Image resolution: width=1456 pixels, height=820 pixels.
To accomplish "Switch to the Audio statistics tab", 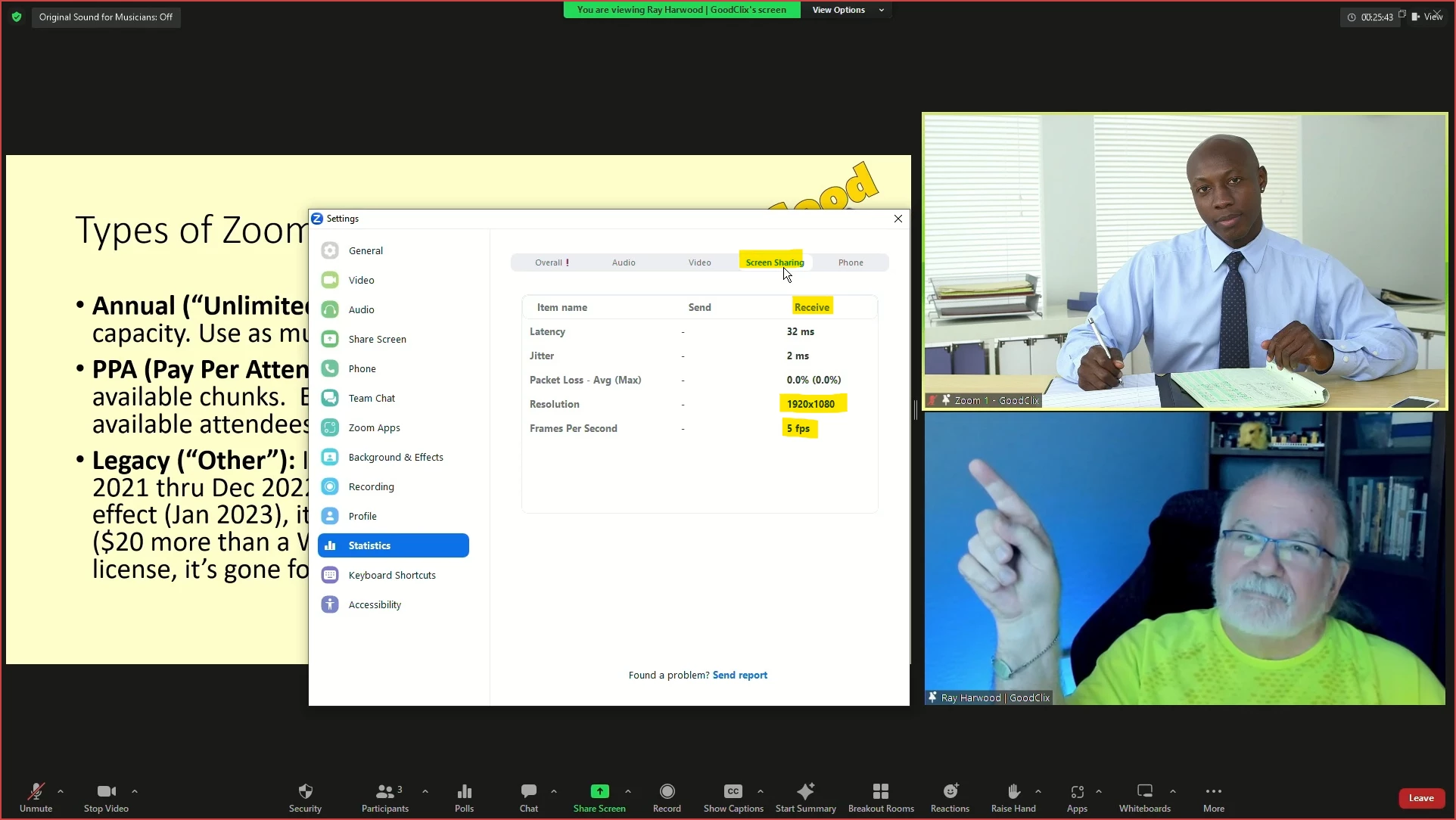I will coord(624,262).
